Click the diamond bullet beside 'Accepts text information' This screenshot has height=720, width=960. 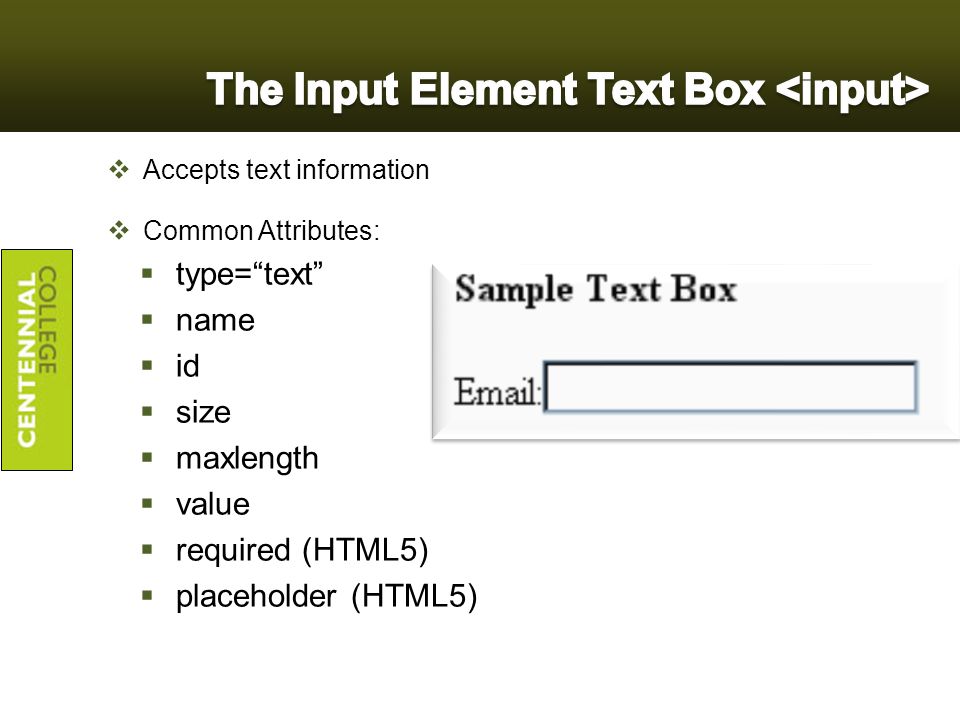pyautogui.click(x=119, y=169)
